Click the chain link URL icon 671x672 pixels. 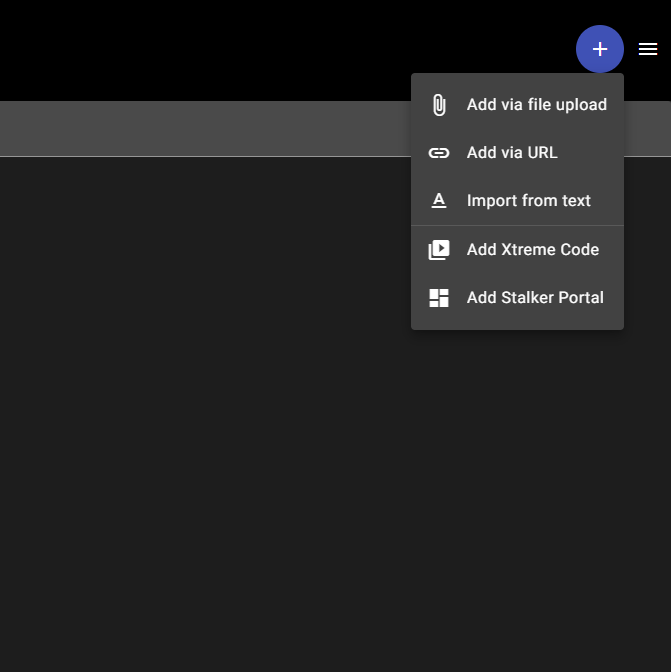(x=439, y=153)
